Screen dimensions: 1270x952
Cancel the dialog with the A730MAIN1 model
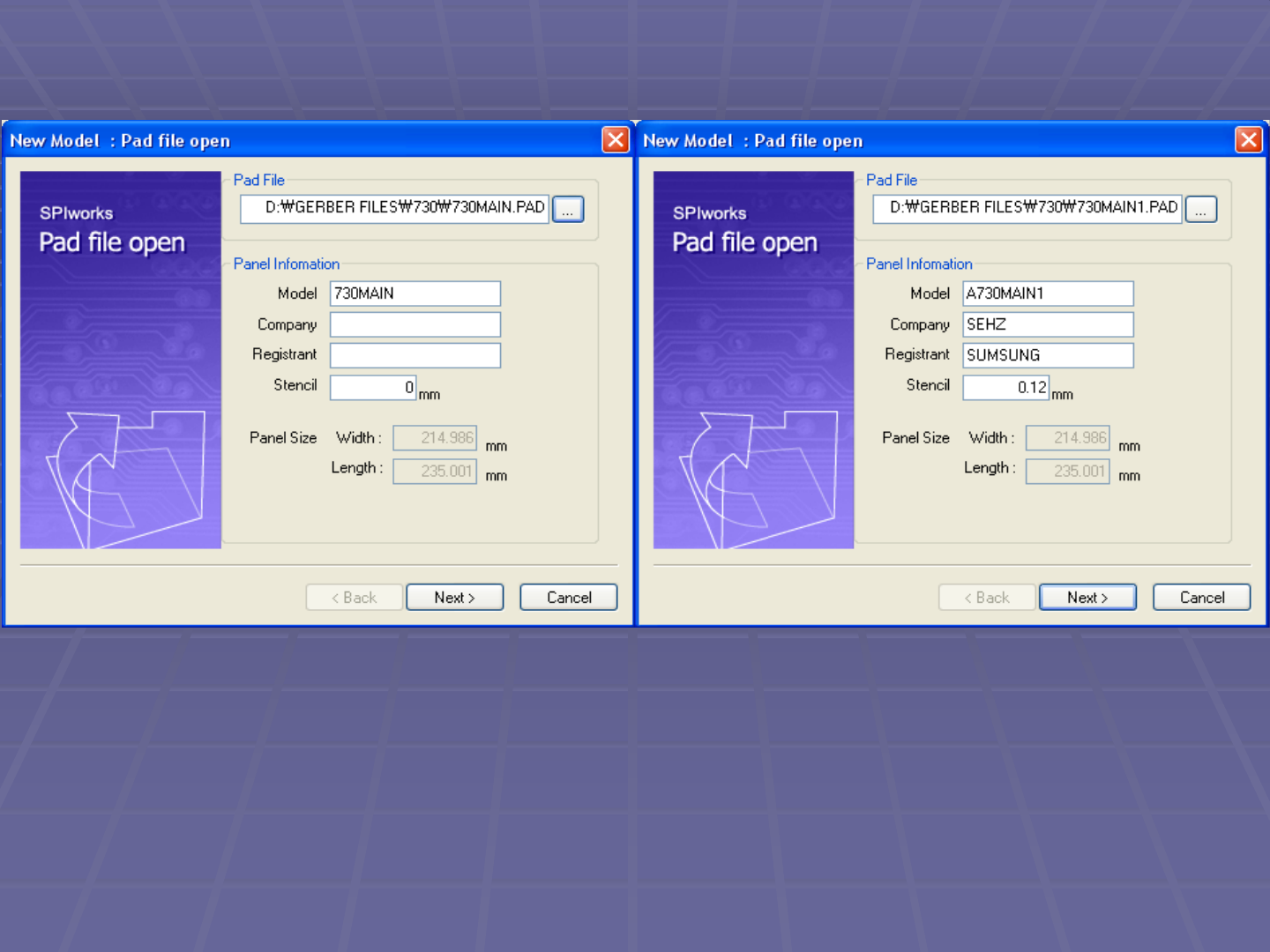(1201, 598)
